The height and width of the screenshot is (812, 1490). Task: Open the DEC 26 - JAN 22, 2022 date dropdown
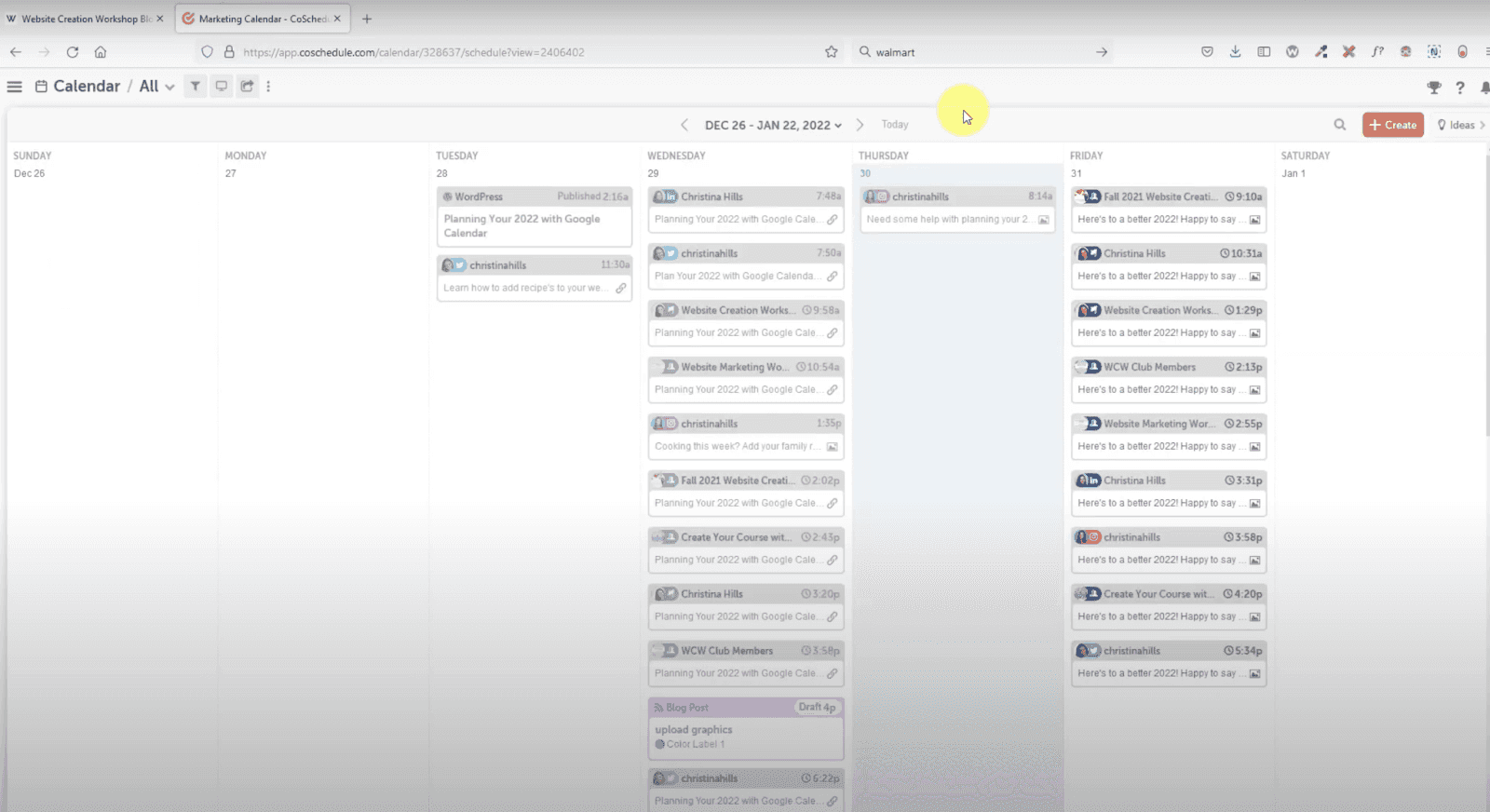tap(773, 125)
